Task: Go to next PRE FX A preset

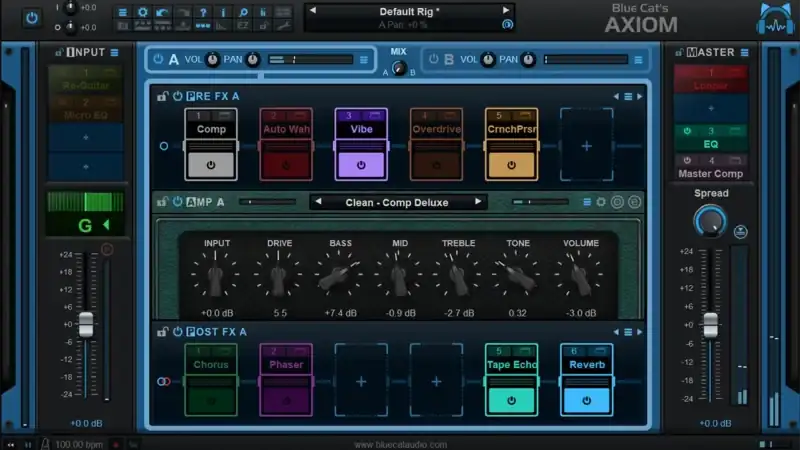Action: click(640, 96)
